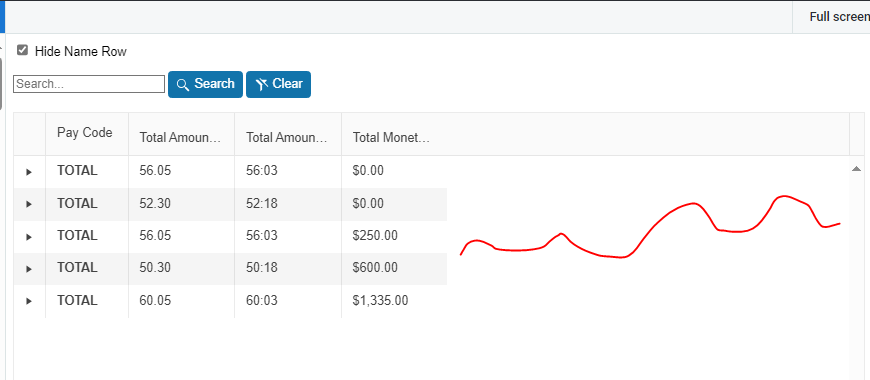Open Full screen mode
Viewport: 870px width, 380px height.
point(839,17)
